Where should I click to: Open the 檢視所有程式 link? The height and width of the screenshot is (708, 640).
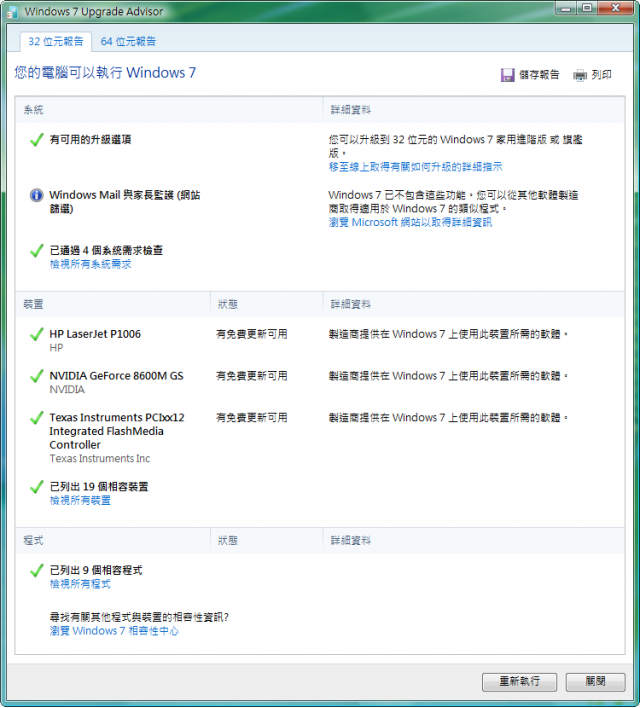pyautogui.click(x=80, y=584)
